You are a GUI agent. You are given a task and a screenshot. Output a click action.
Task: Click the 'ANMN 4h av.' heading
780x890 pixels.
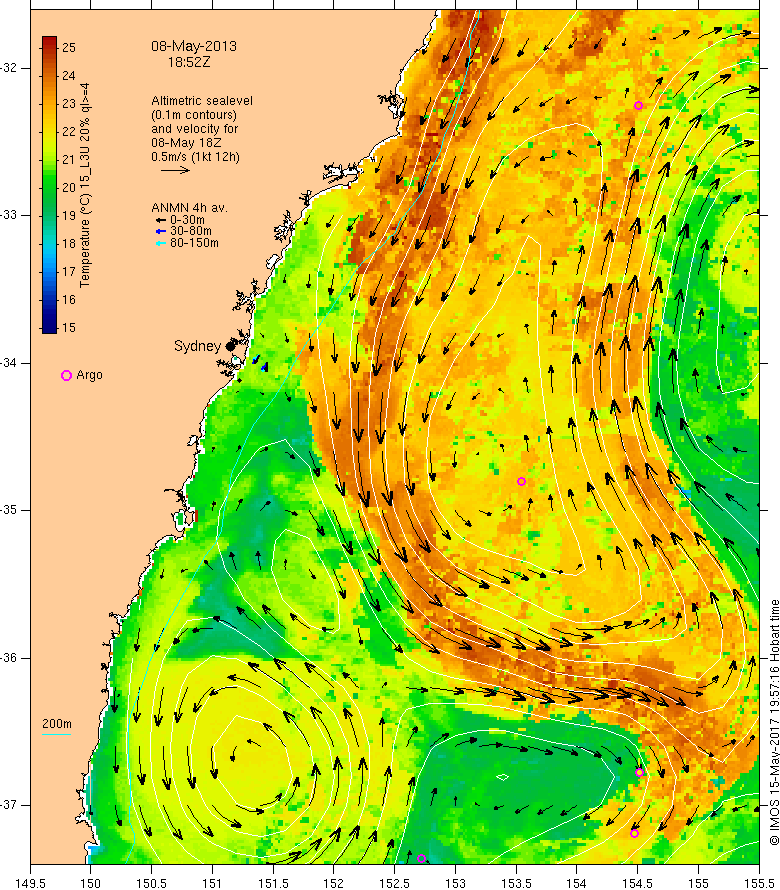click(x=189, y=208)
